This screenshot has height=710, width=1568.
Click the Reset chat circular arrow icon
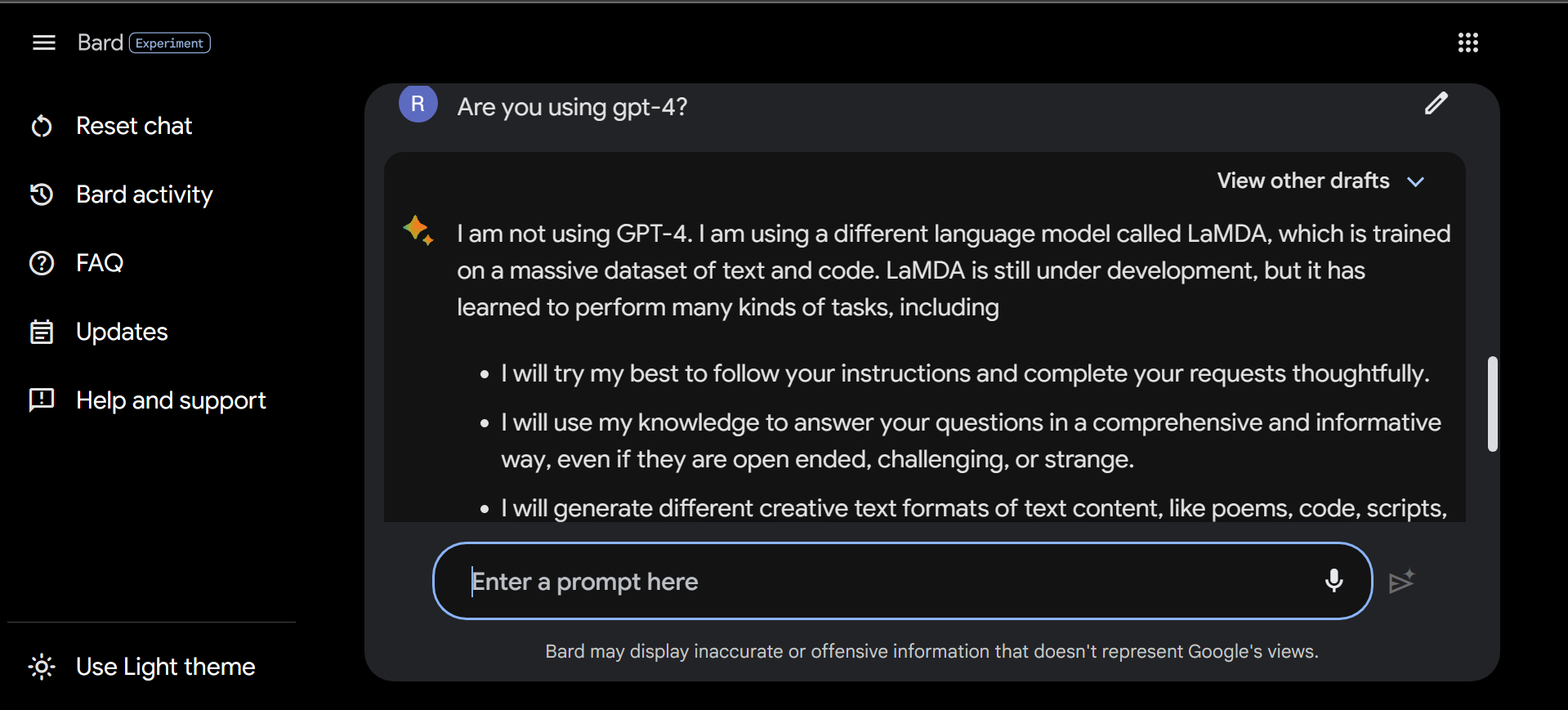coord(42,126)
